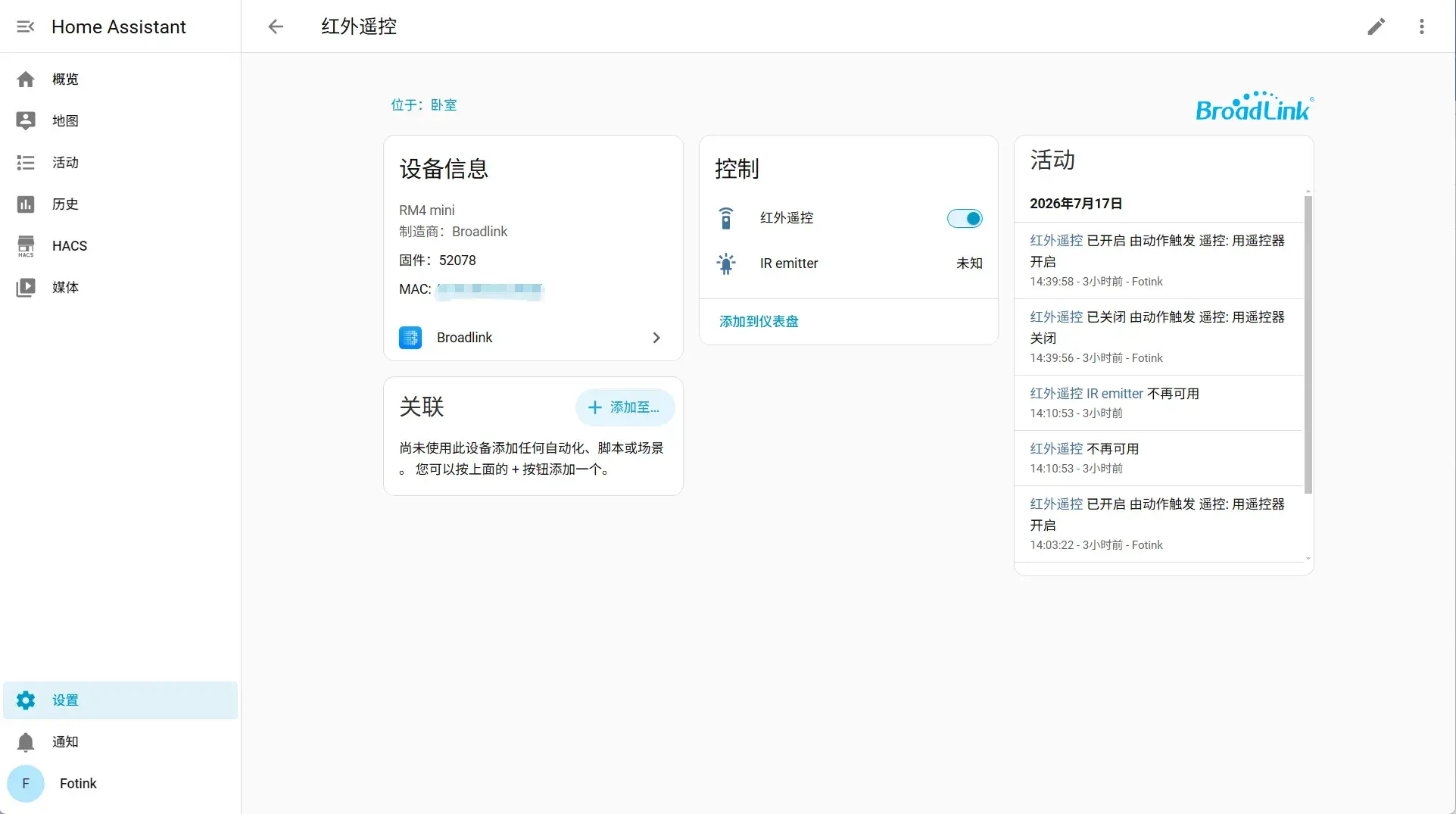
Task: Click 添加到仪表盘 link
Action: [759, 322]
